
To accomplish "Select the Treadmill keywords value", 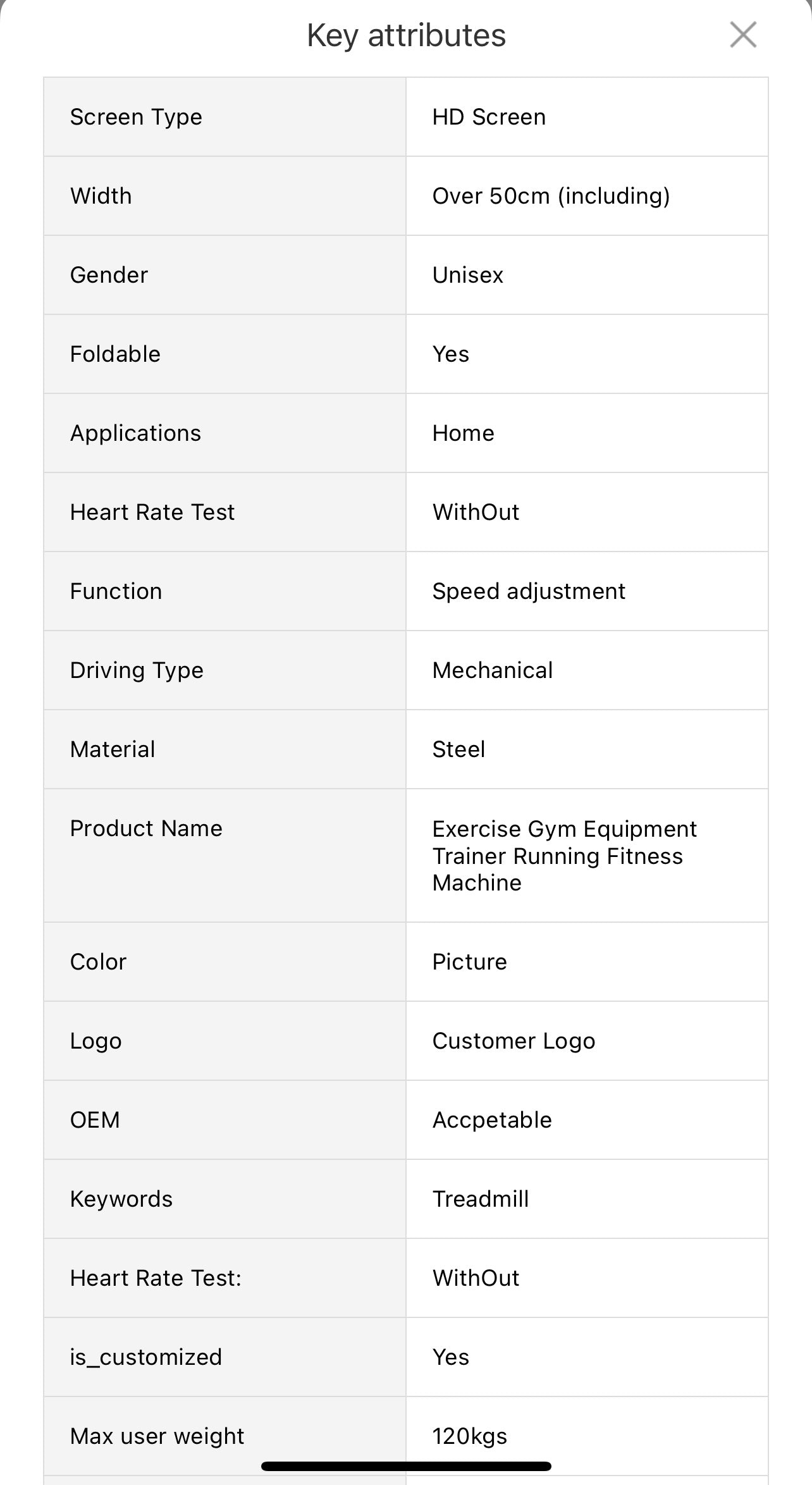I will pos(481,1199).
